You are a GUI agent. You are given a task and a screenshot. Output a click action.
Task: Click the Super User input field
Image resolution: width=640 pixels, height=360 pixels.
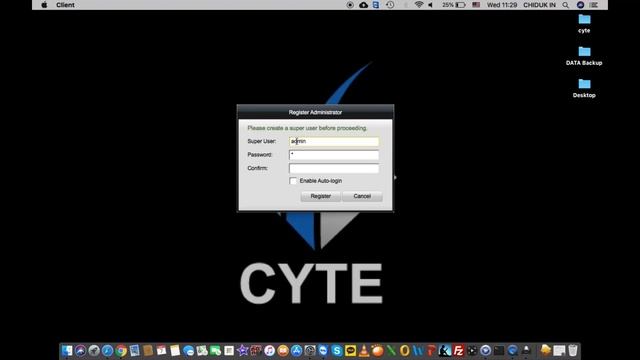click(334, 141)
